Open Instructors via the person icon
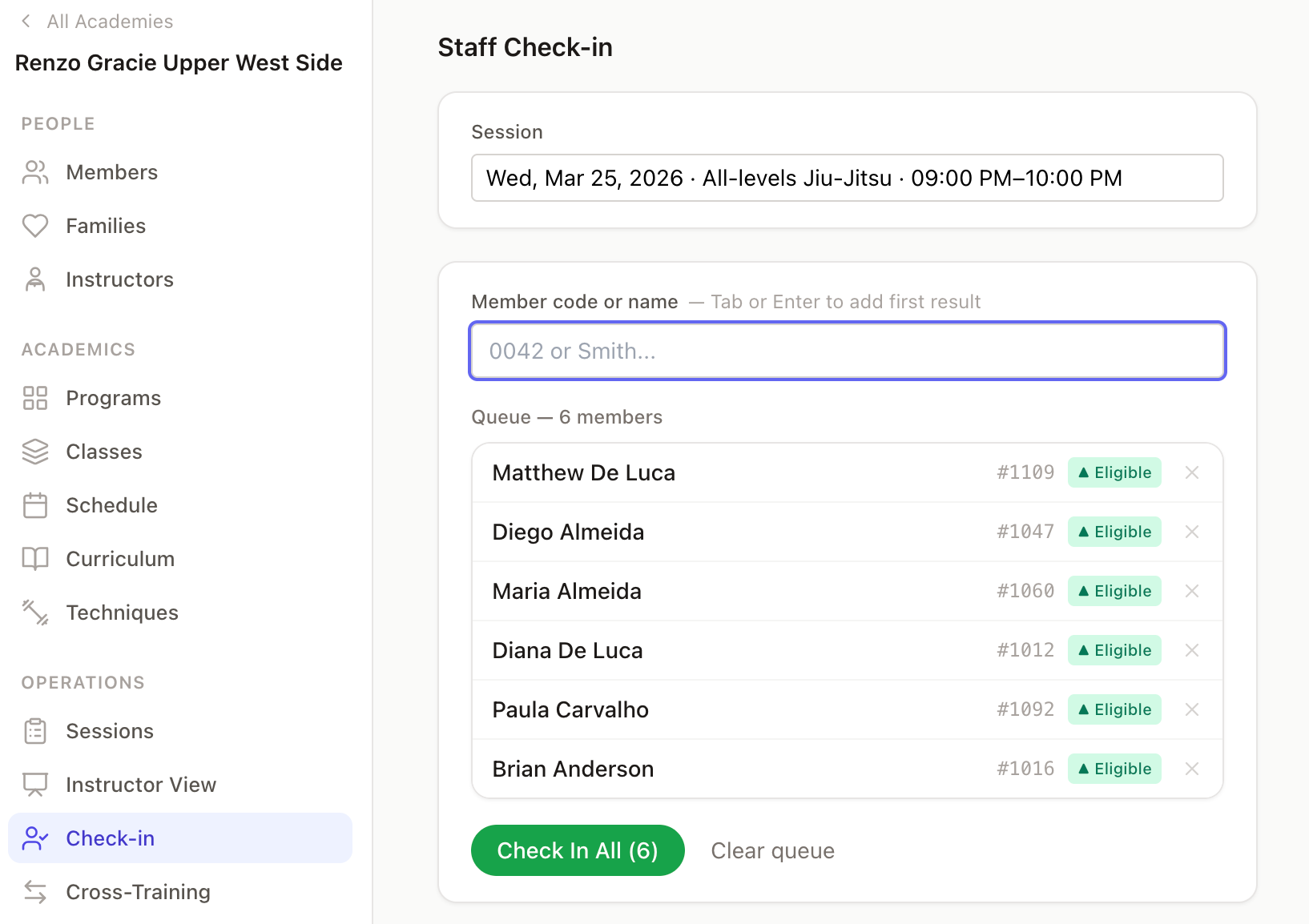 tap(34, 279)
